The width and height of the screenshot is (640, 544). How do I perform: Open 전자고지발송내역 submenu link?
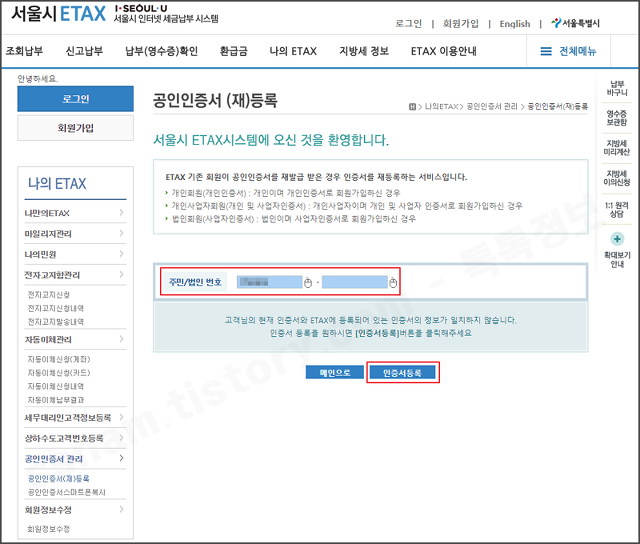56,322
